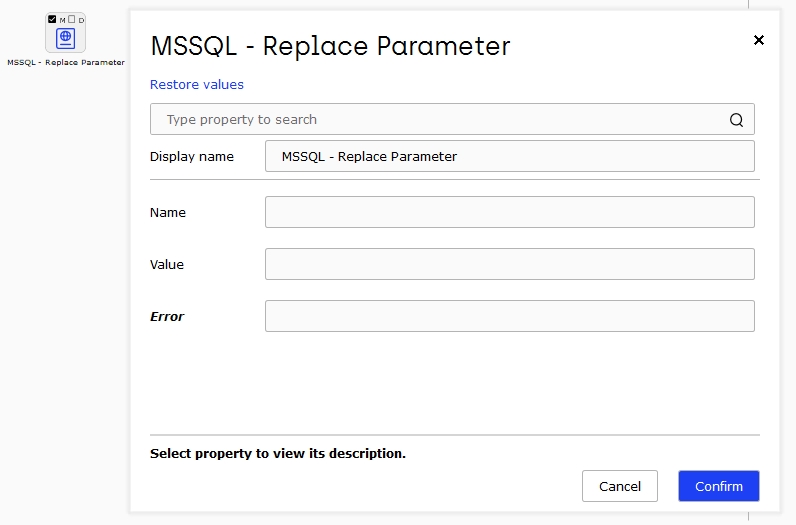Uncheck the M checkbox on the node
796x525 pixels.
pyautogui.click(x=52, y=19)
